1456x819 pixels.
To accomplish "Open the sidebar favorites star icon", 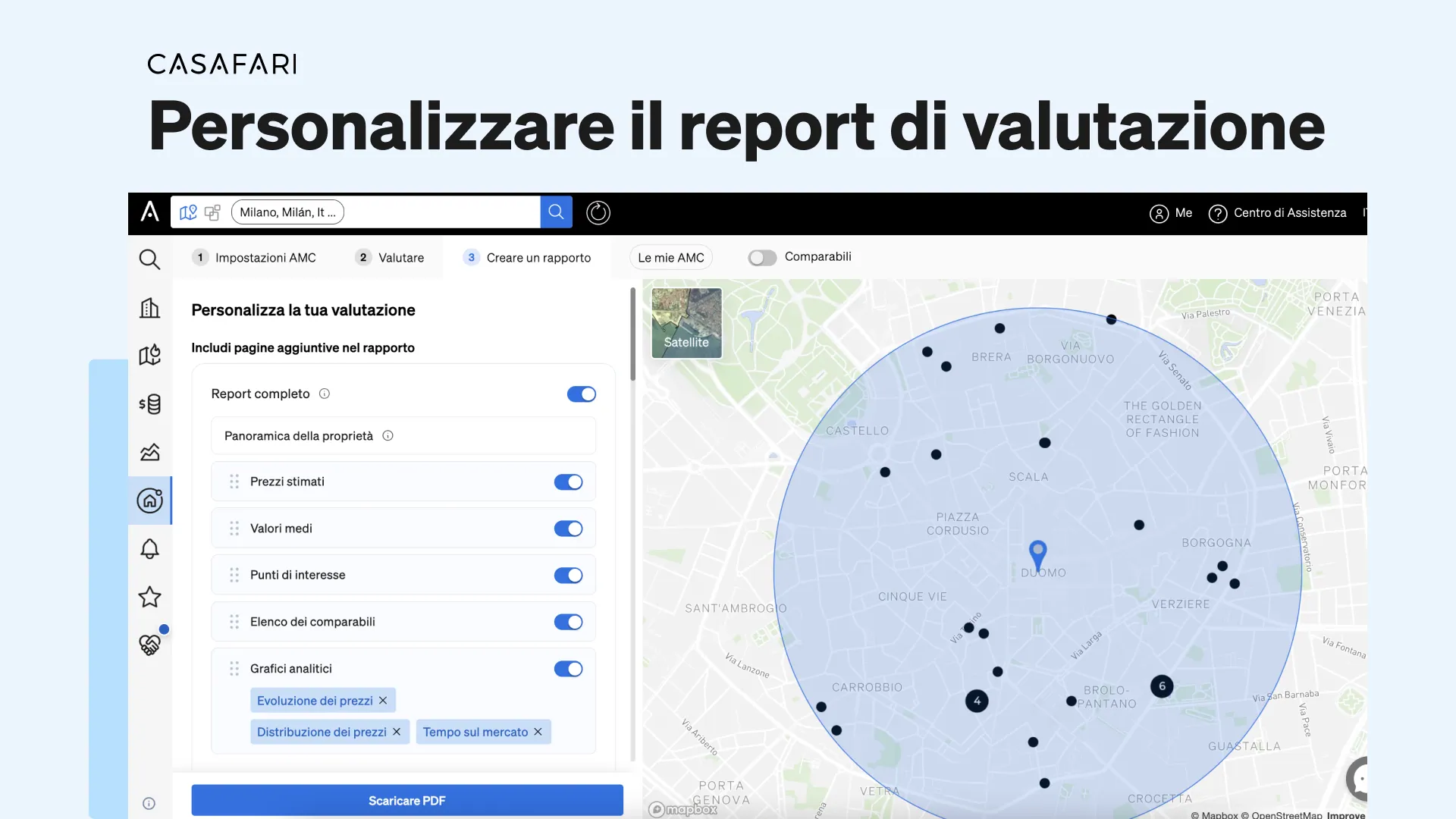I will 149,597.
